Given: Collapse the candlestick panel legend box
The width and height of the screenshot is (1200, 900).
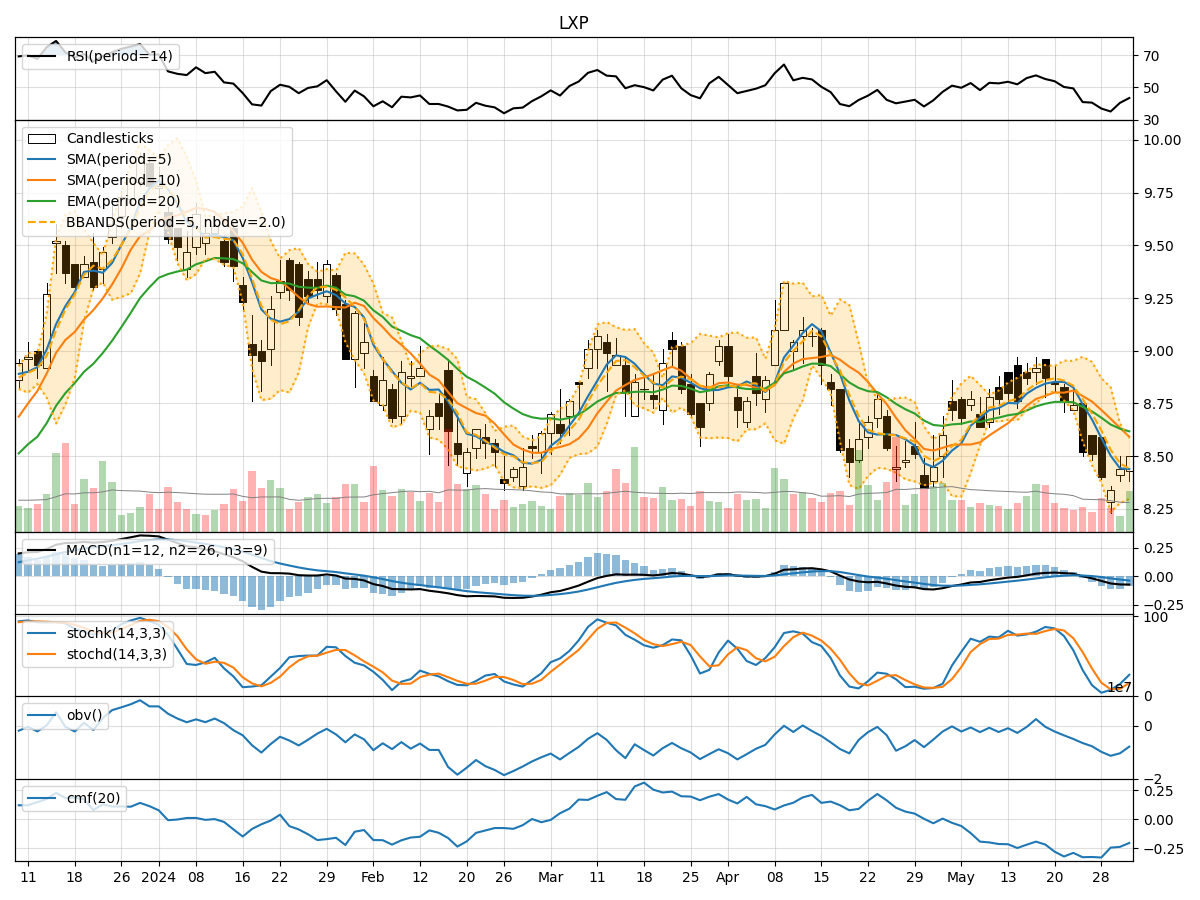Looking at the screenshot, I should pyautogui.click(x=155, y=183).
